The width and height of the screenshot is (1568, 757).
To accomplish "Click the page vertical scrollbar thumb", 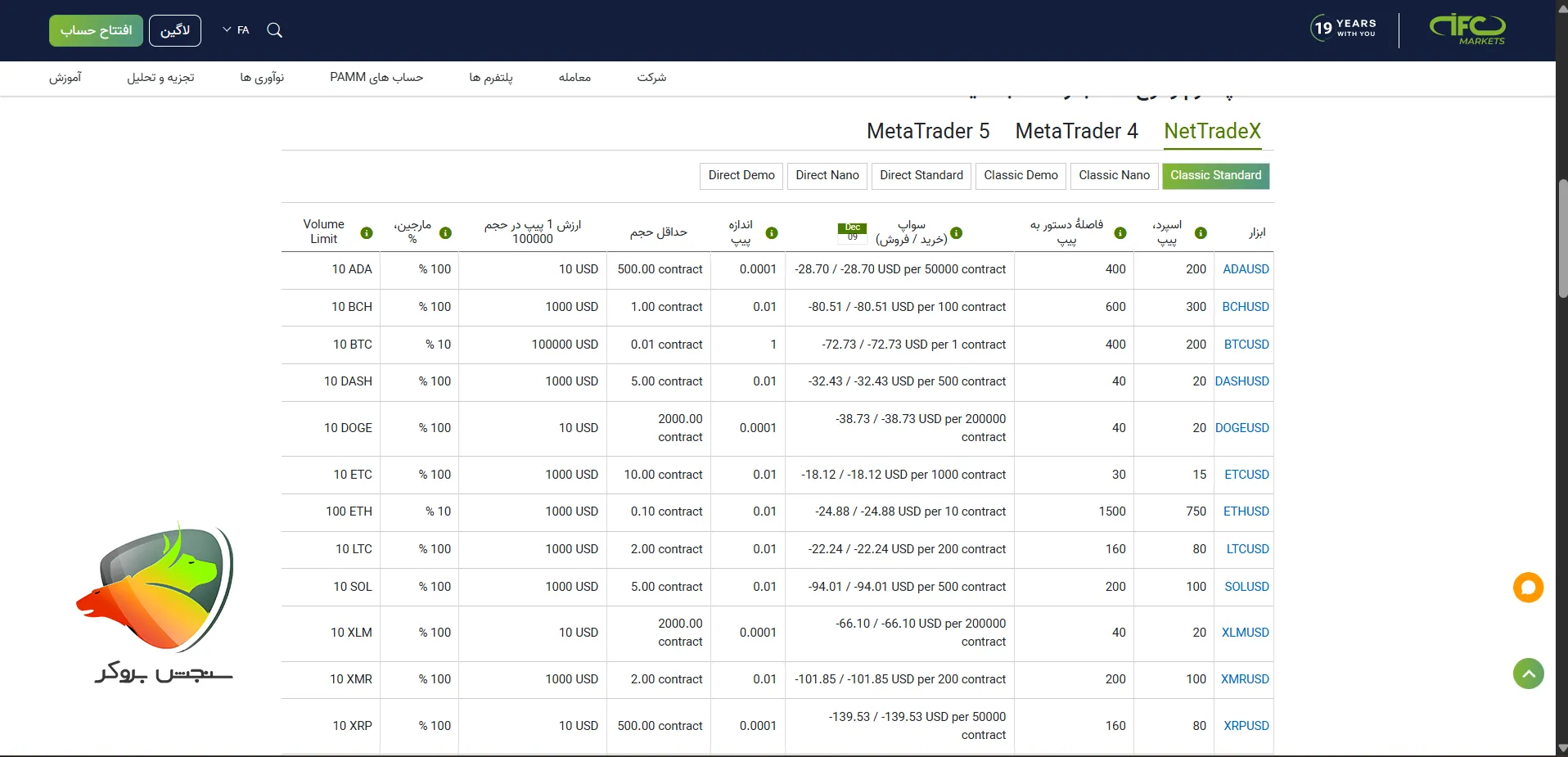I will point(1561,237).
